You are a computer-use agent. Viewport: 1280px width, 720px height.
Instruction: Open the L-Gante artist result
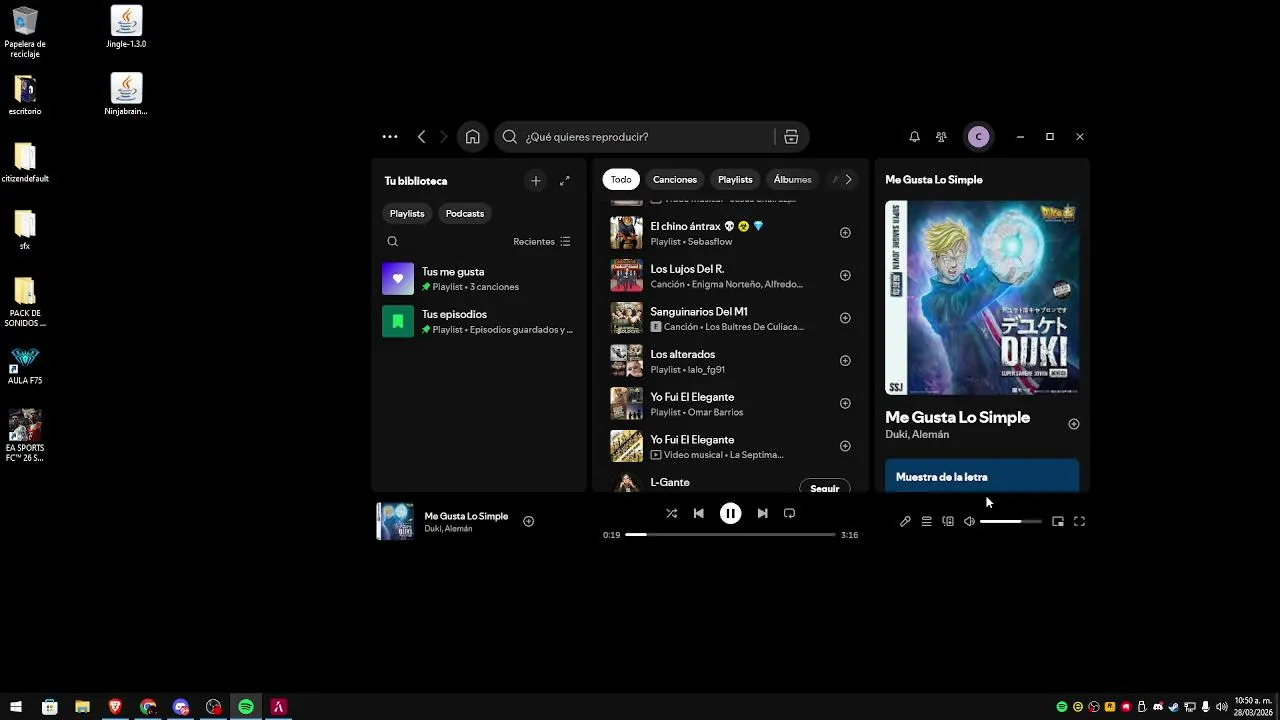(x=731, y=482)
